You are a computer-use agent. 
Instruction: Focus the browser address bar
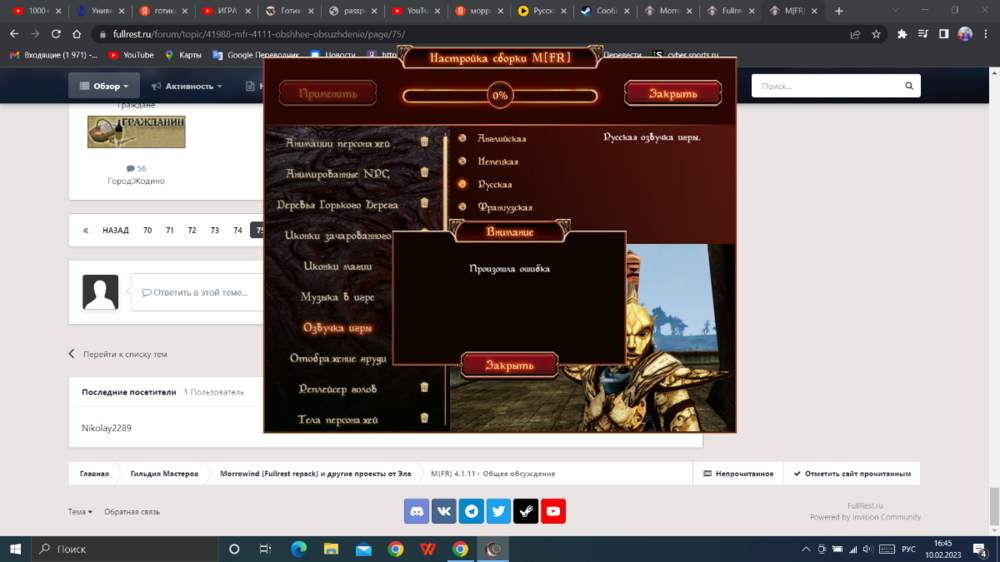click(x=472, y=34)
